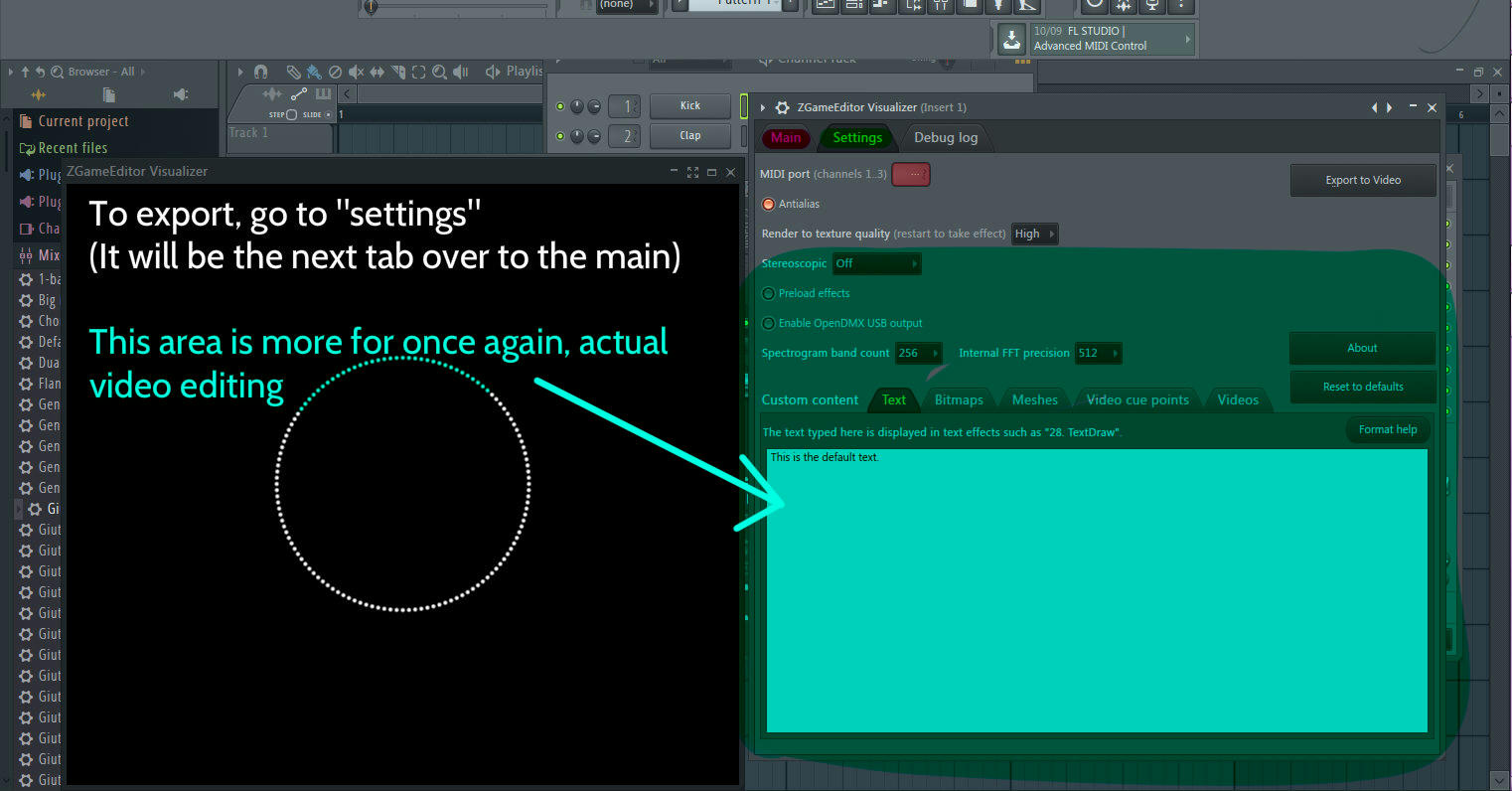Enable the magnet snap icon in the Playlist
Viewport: 1512px width, 791px height.
[x=260, y=72]
